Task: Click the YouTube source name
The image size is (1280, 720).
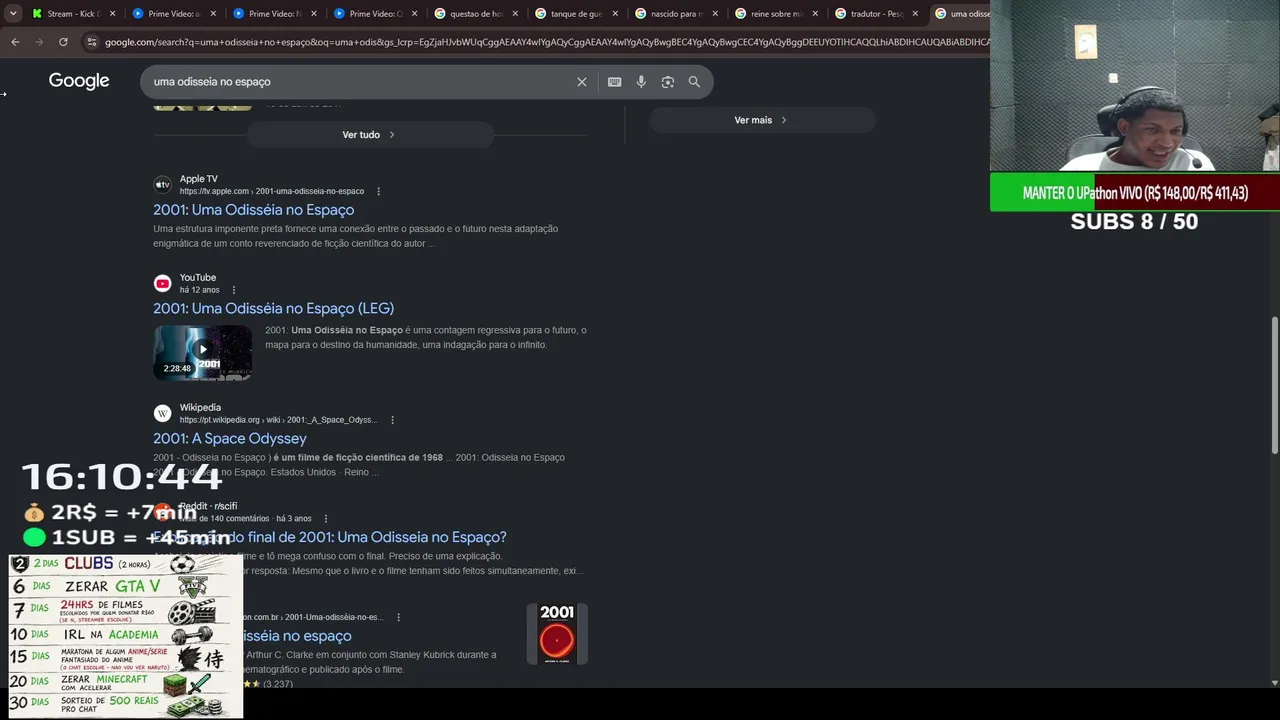Action: (x=198, y=278)
